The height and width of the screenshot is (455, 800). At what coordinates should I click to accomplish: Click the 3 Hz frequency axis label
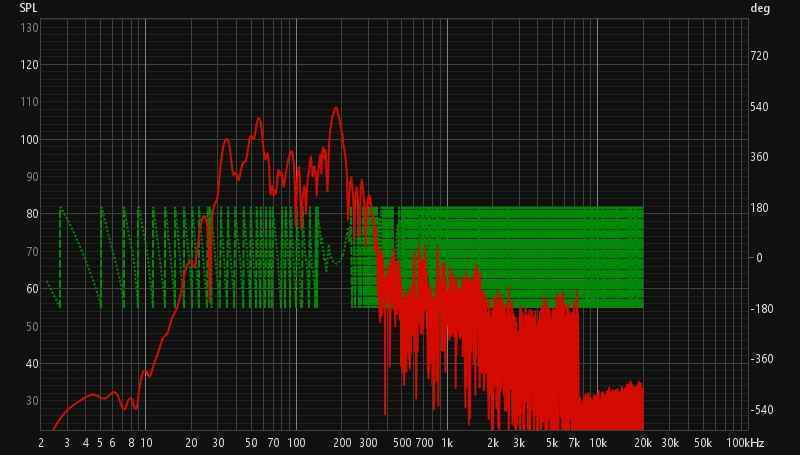[x=67, y=443]
